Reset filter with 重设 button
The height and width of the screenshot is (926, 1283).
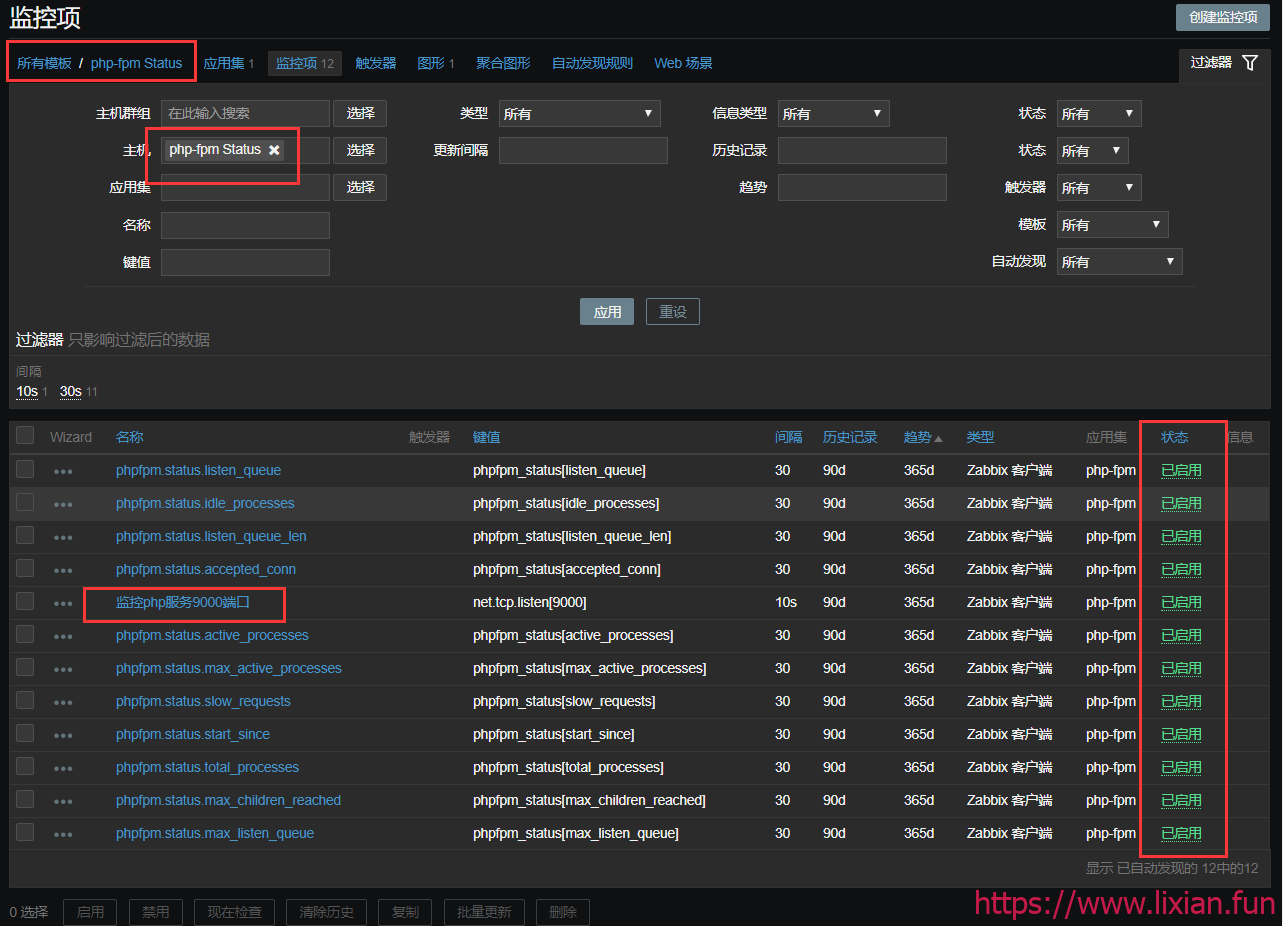point(673,312)
